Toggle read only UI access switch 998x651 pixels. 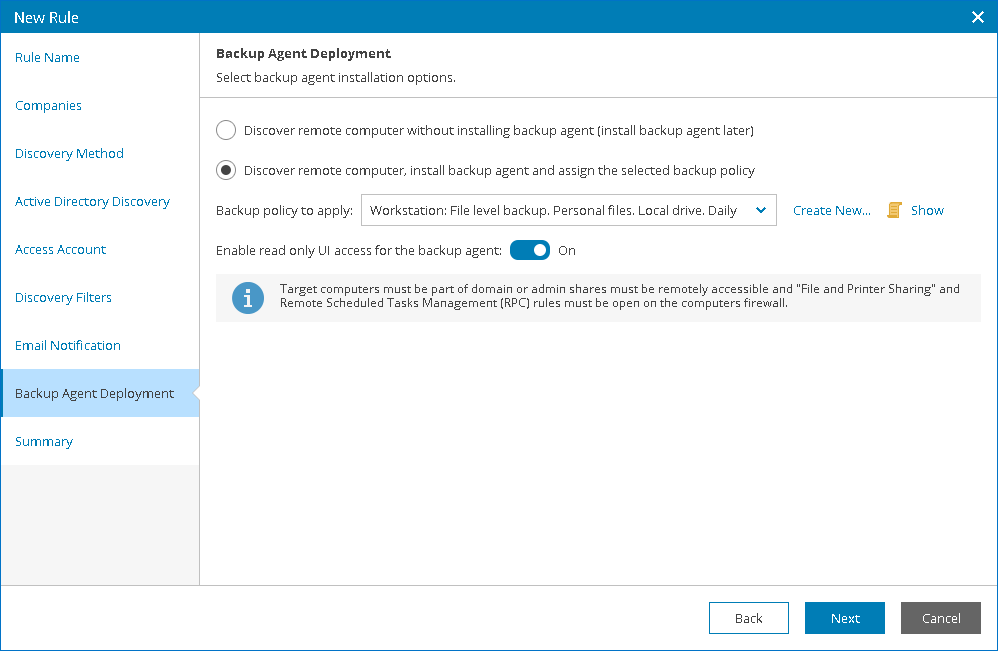coord(530,250)
